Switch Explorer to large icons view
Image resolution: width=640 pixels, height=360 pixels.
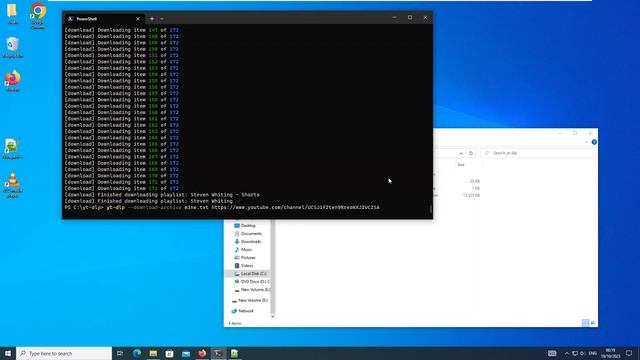pyautogui.click(x=593, y=323)
